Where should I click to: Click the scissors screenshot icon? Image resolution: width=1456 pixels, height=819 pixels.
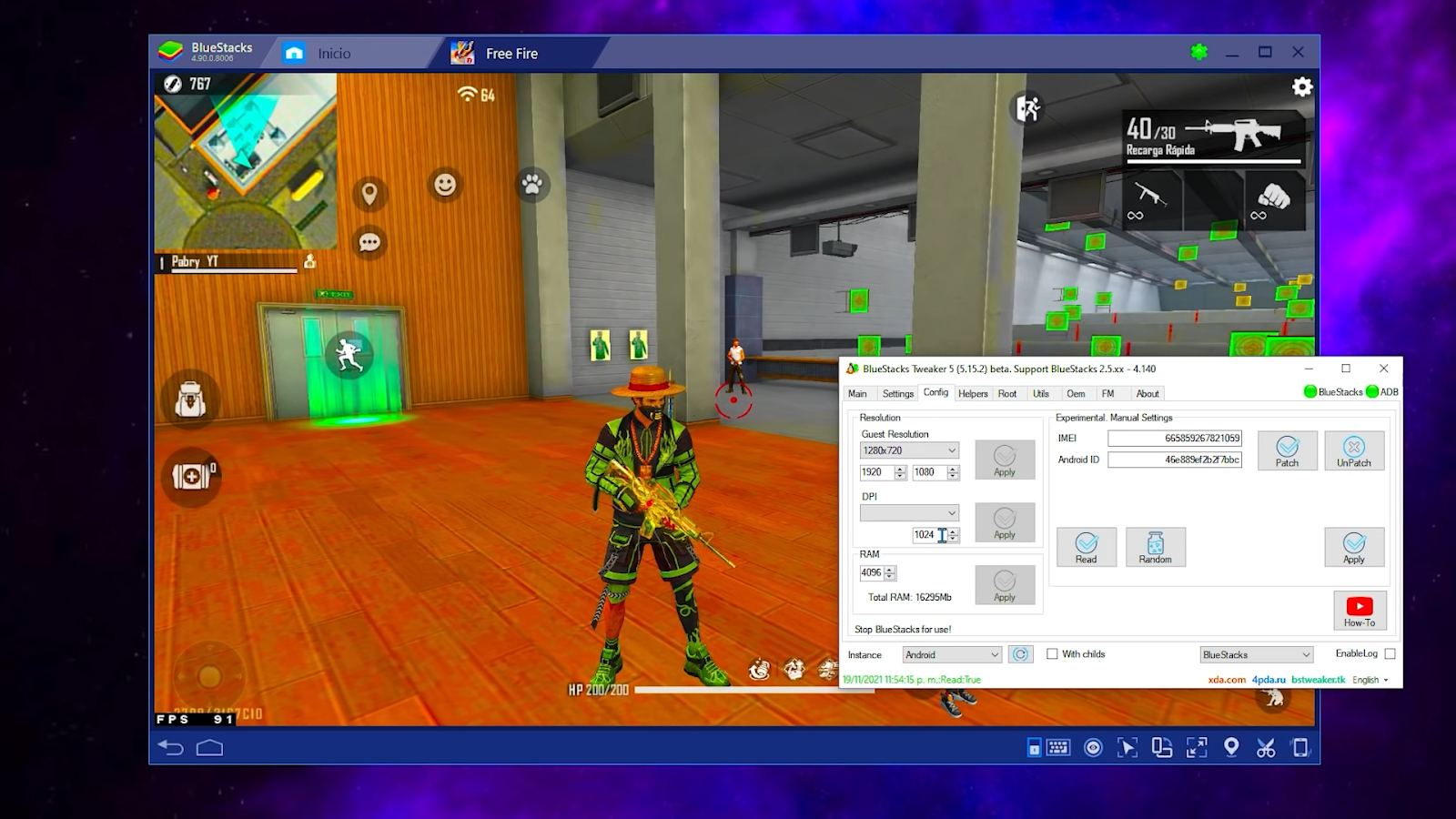click(x=1266, y=748)
